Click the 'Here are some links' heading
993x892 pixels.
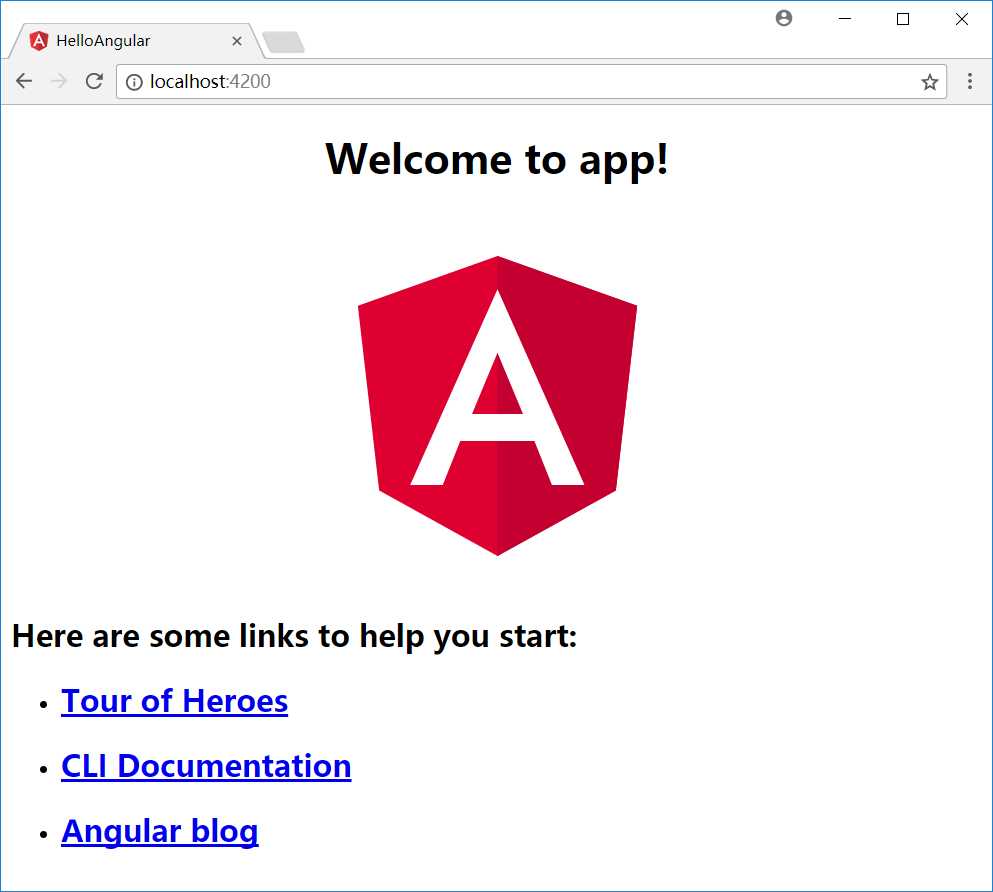[294, 636]
